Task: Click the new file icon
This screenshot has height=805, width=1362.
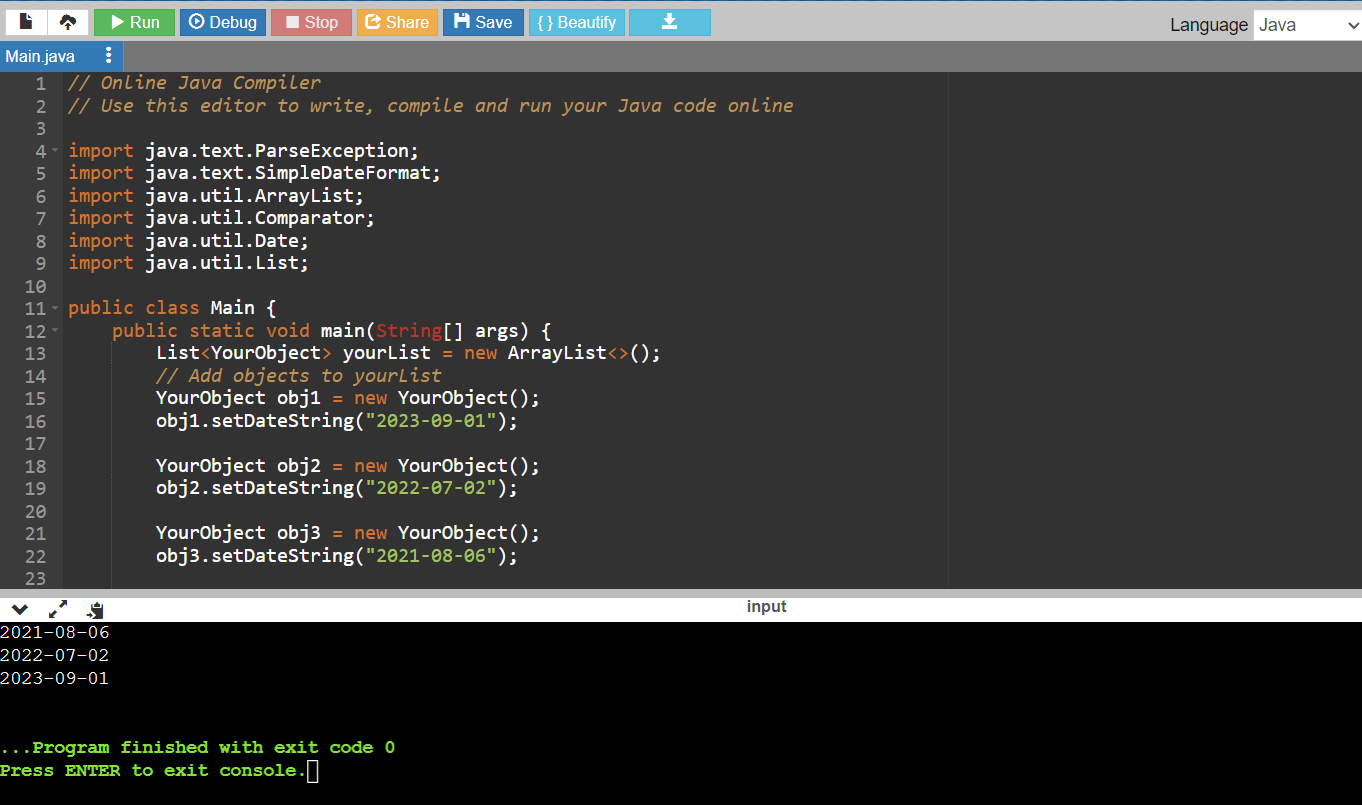Action: (x=26, y=22)
